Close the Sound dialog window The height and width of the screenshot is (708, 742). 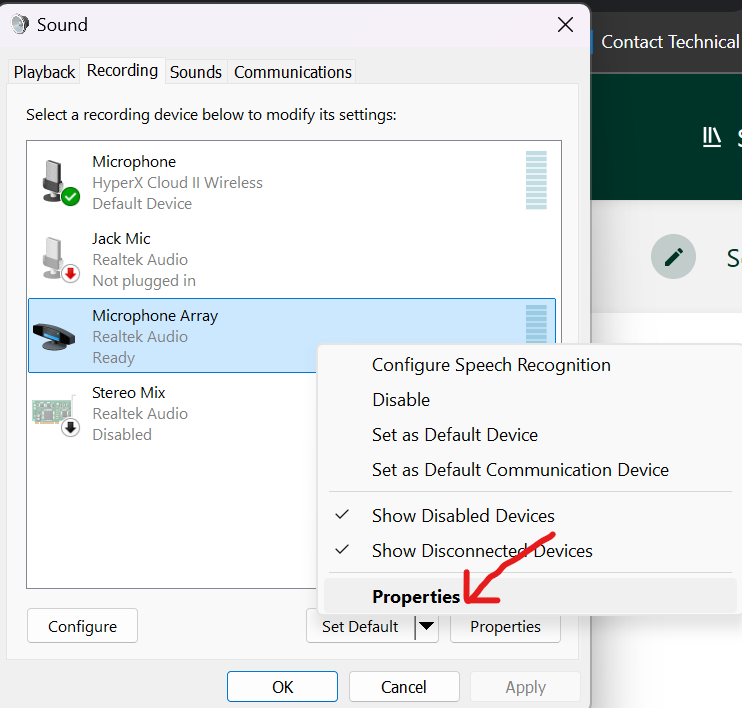click(x=565, y=25)
